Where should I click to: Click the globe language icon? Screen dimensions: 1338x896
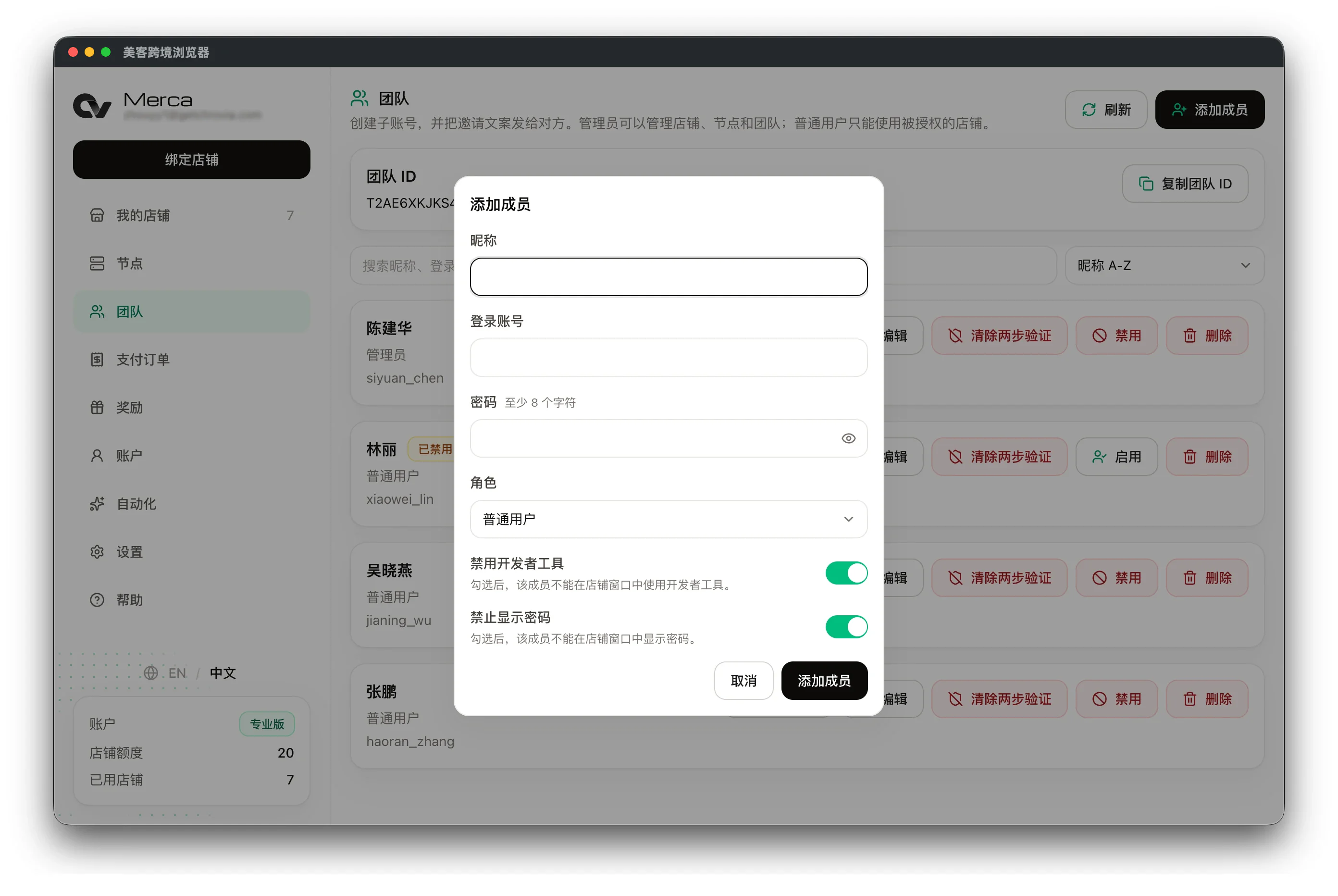151,672
